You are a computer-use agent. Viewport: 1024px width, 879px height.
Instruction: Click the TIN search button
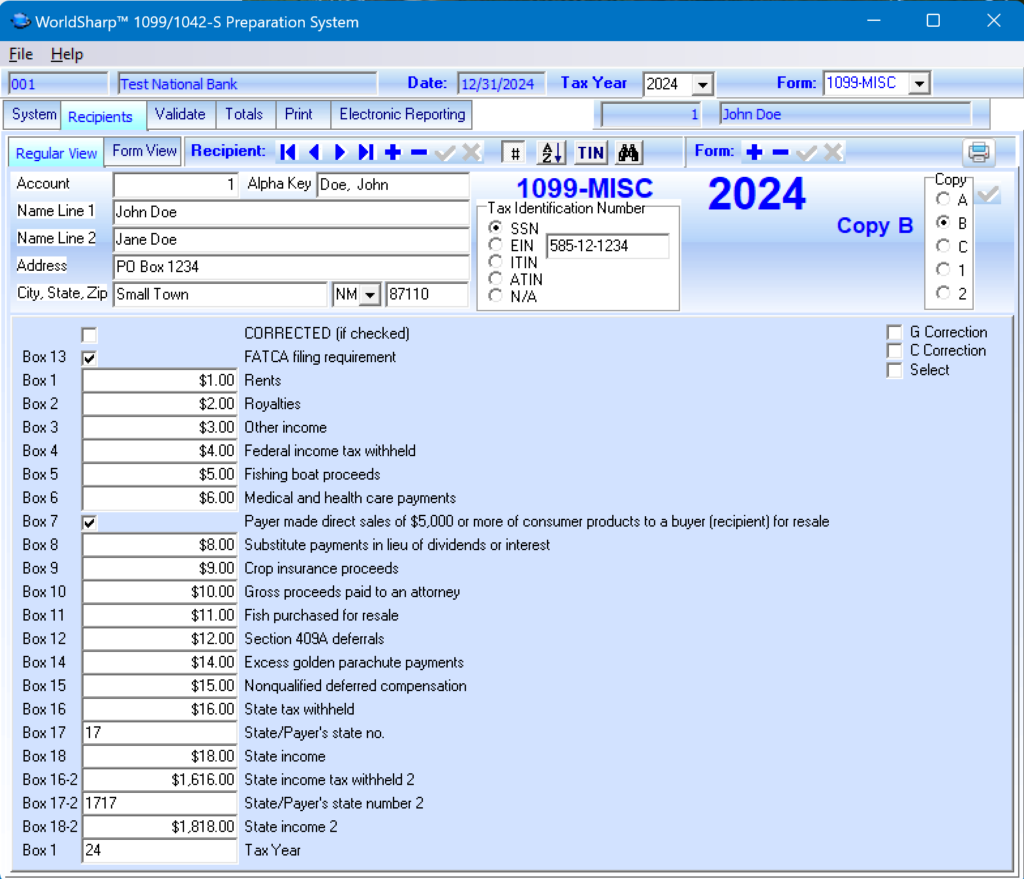point(590,153)
